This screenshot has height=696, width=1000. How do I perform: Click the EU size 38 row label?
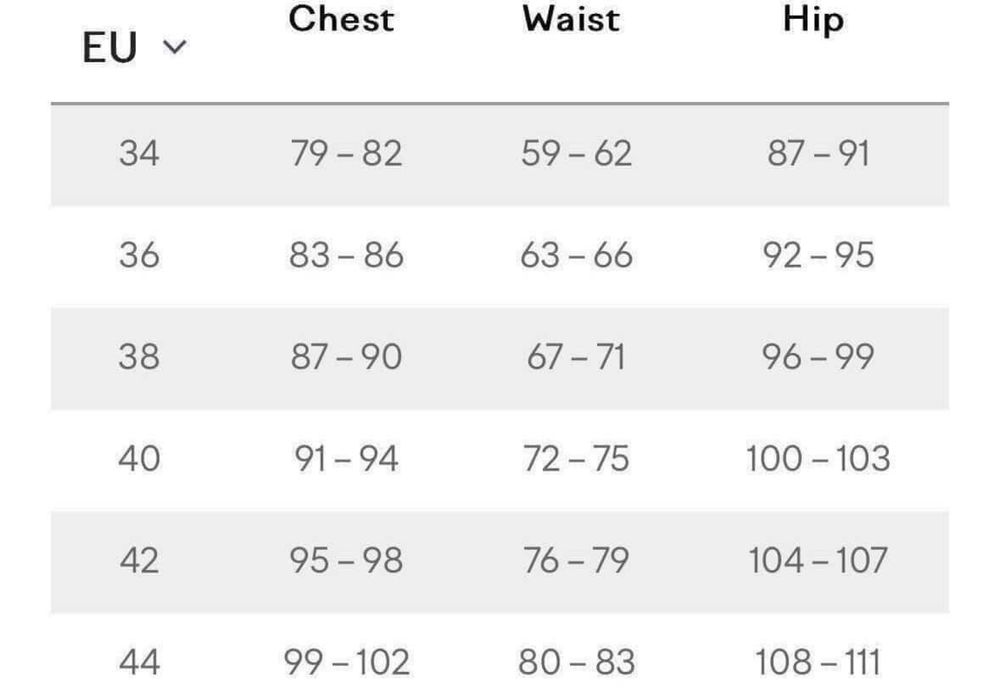139,357
